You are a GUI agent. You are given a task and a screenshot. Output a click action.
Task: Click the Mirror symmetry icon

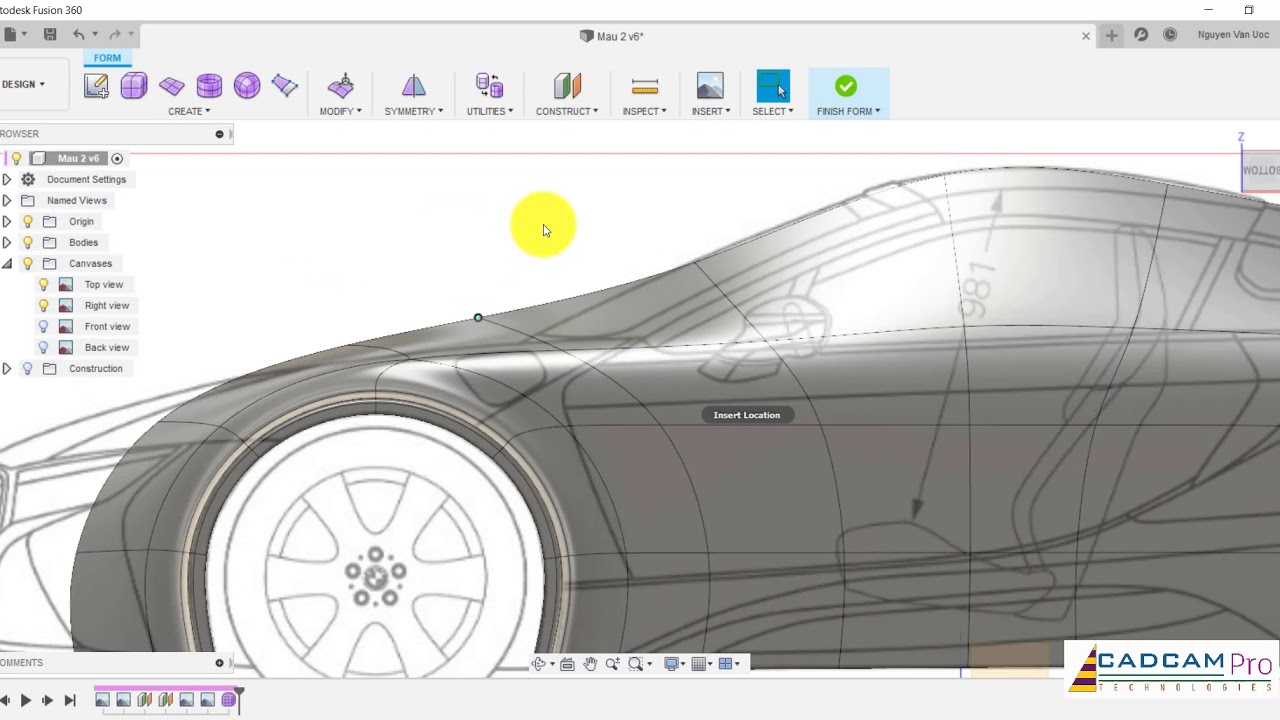tap(413, 85)
